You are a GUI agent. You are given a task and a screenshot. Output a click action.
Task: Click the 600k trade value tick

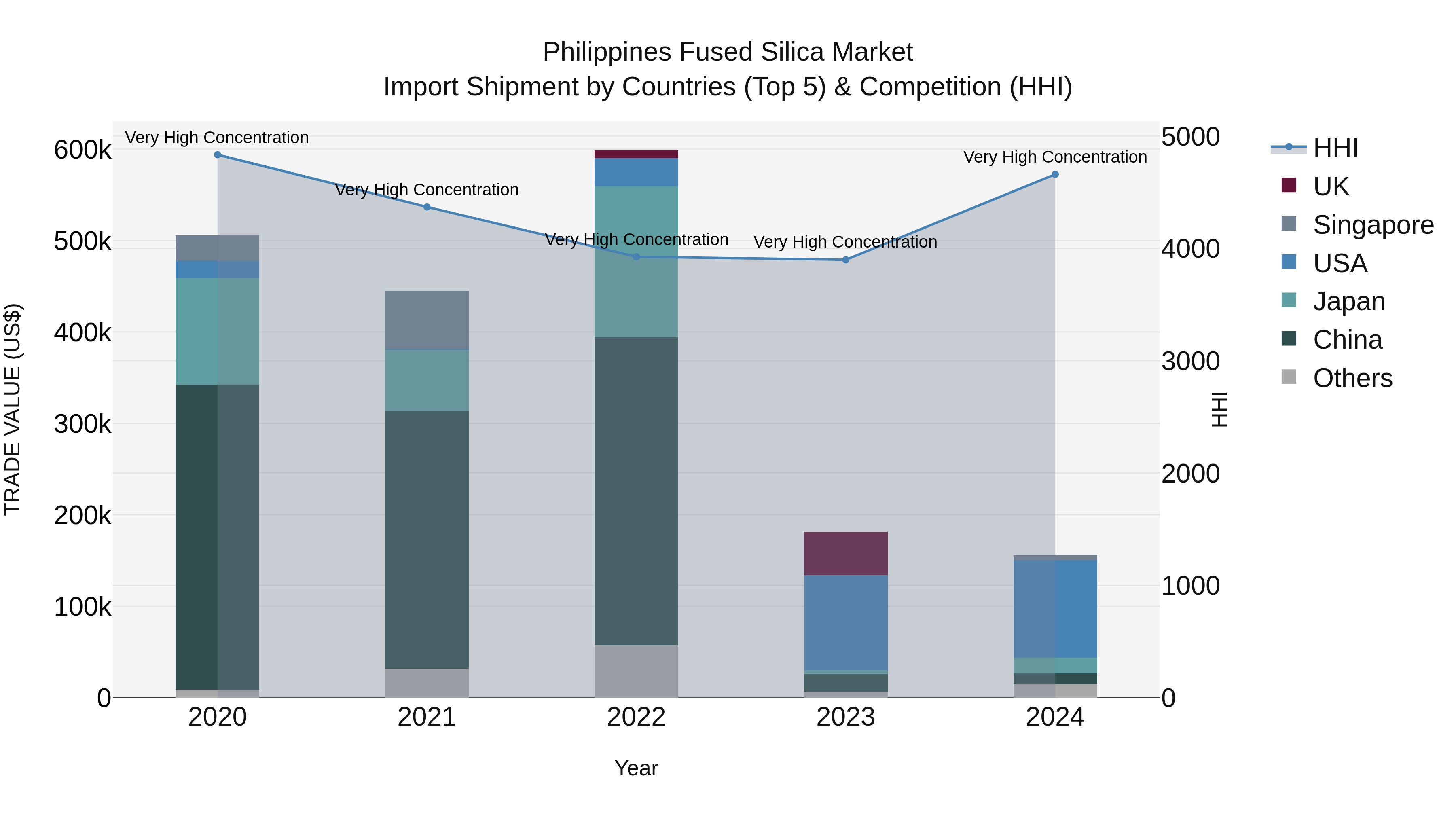[83, 150]
